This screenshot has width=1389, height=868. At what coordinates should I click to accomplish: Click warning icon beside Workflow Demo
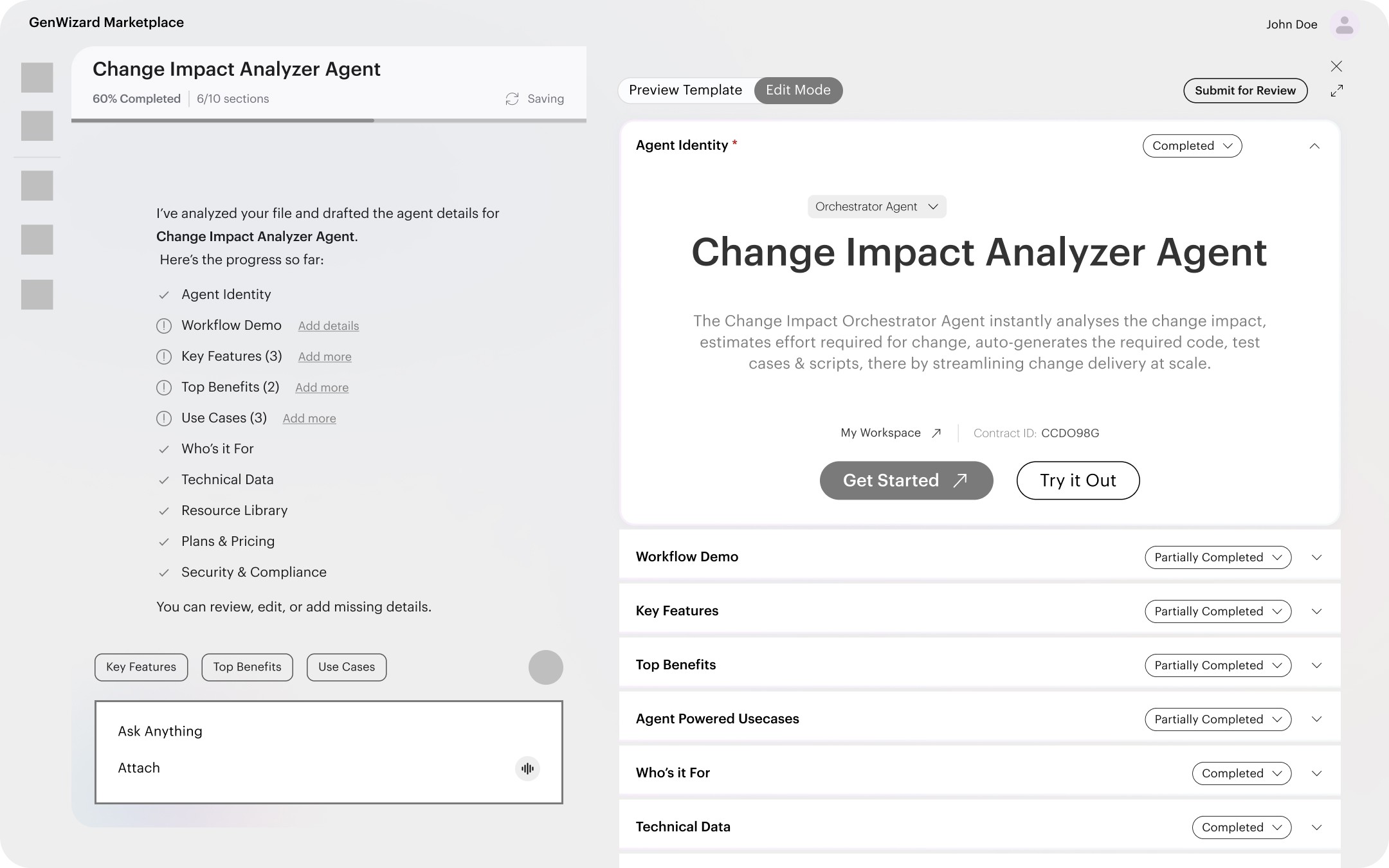(x=164, y=326)
